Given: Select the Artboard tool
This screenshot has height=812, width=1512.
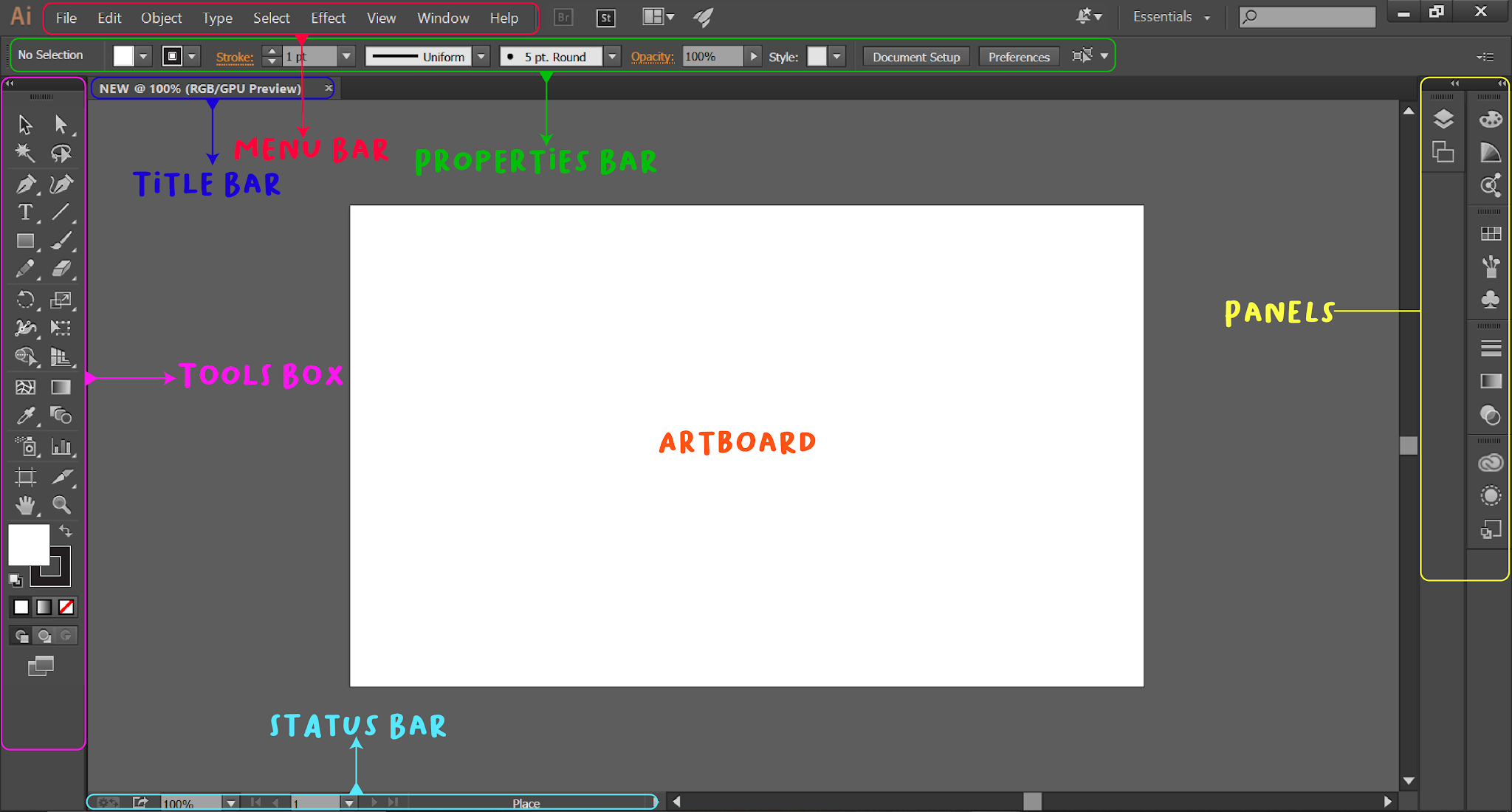Looking at the screenshot, I should [25, 478].
